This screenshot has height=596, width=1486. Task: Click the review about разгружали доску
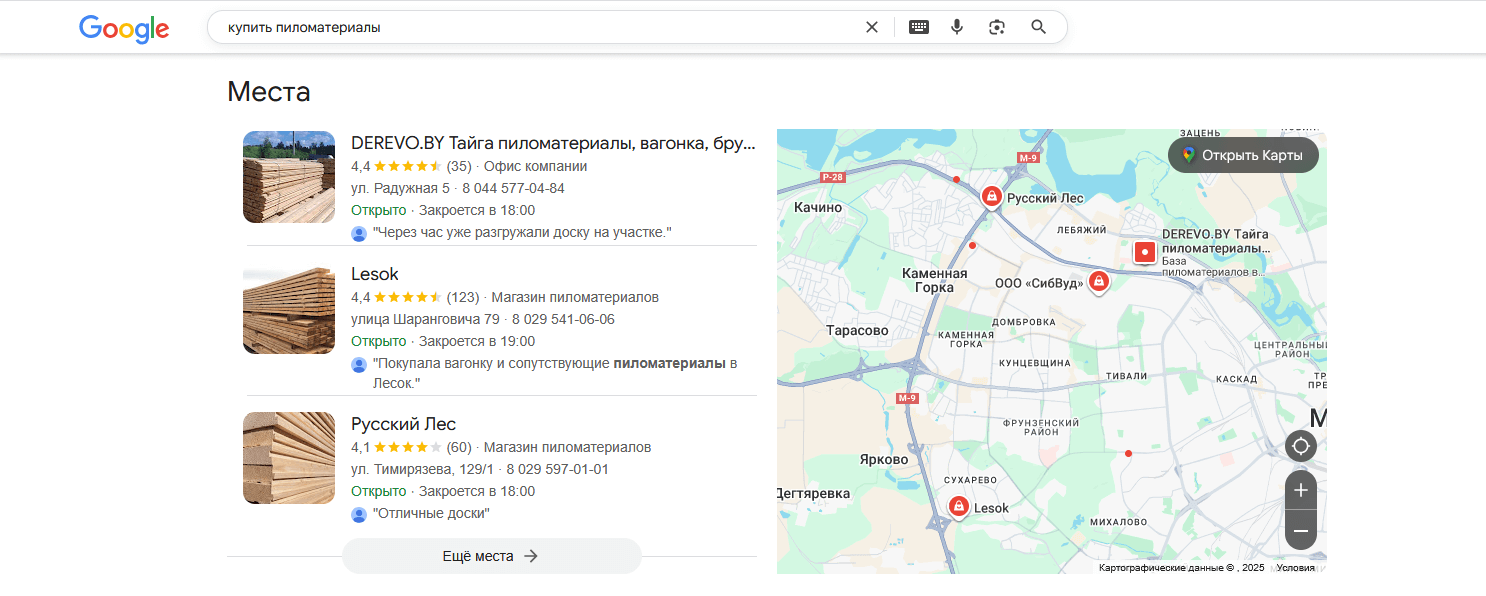tap(522, 232)
